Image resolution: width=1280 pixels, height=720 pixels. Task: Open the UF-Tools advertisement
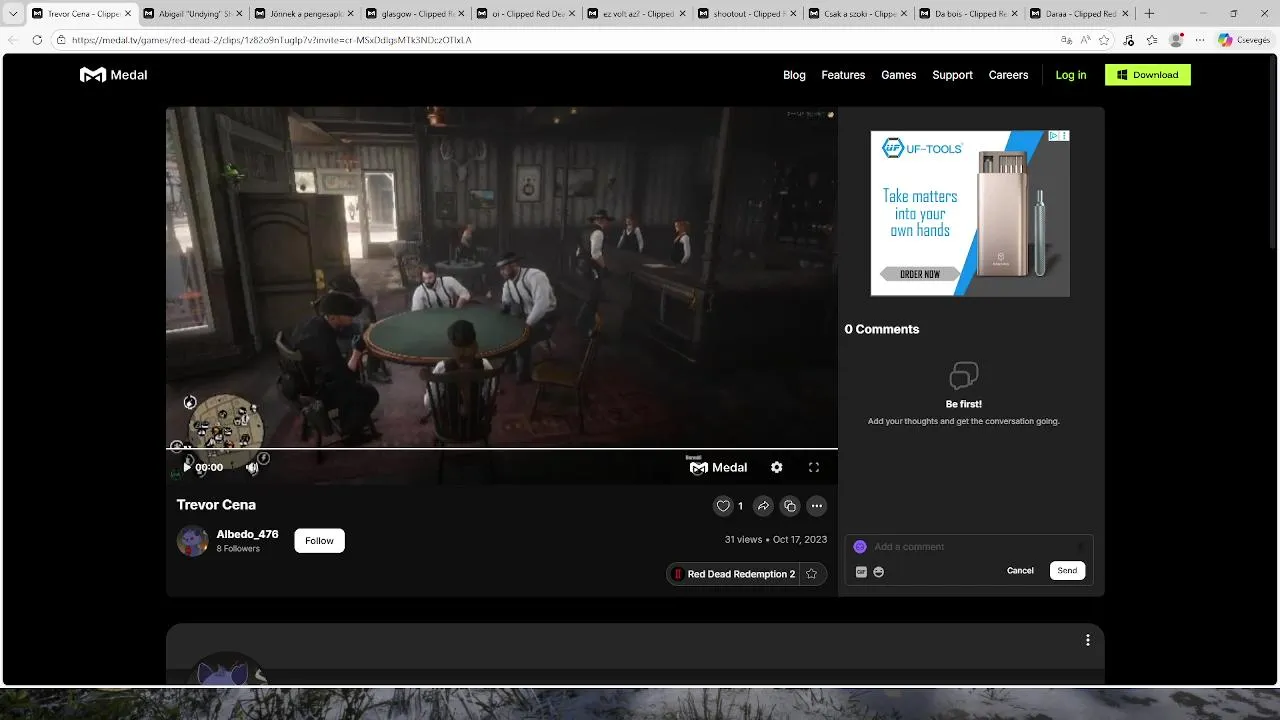(x=970, y=213)
